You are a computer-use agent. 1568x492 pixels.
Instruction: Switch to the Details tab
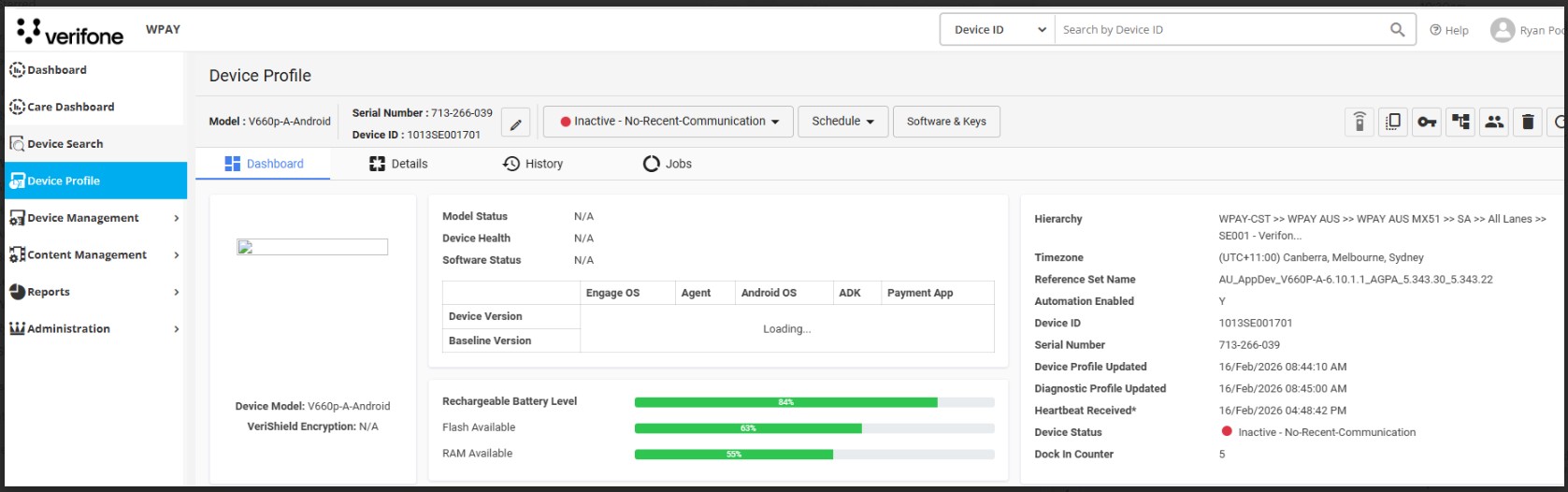(398, 164)
